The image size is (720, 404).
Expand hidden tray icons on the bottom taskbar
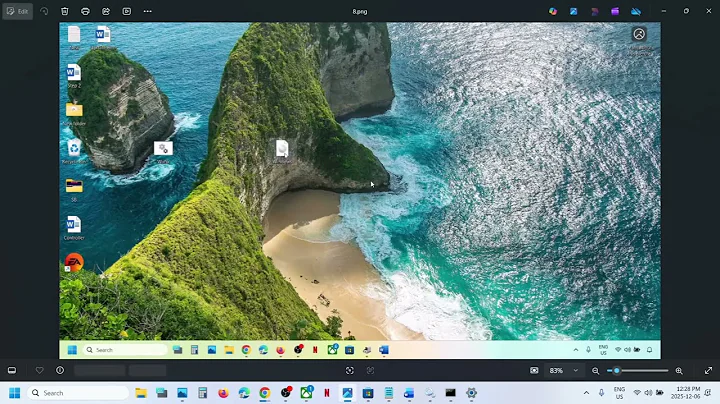pos(586,393)
